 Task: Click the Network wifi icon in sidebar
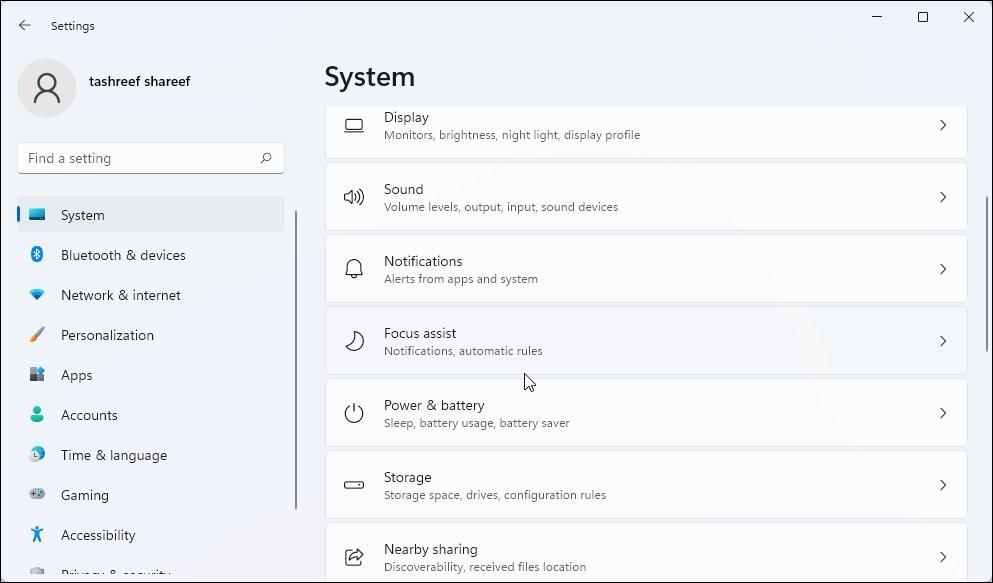tap(37, 294)
